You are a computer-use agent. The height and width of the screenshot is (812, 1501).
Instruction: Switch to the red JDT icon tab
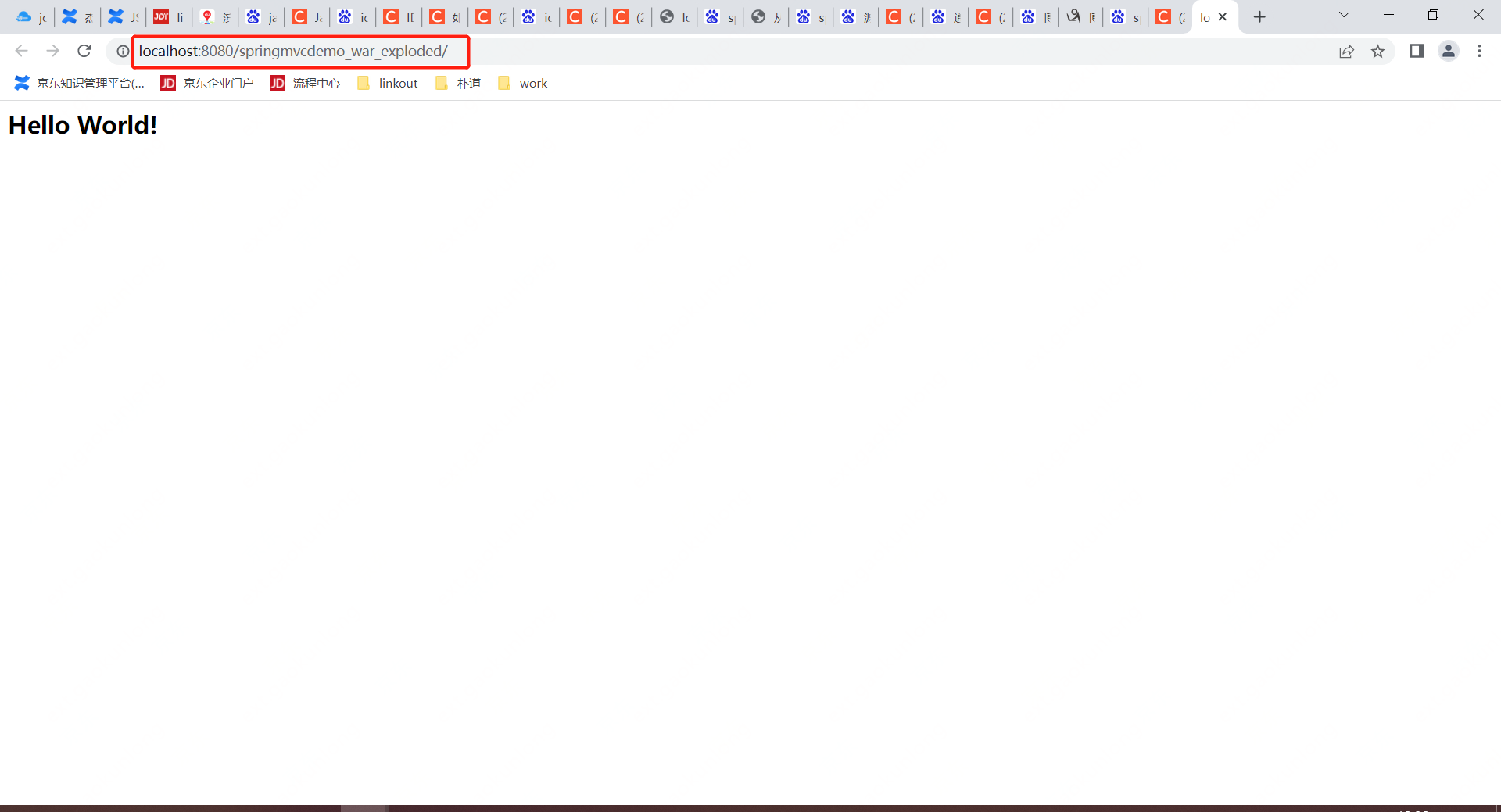(x=169, y=17)
